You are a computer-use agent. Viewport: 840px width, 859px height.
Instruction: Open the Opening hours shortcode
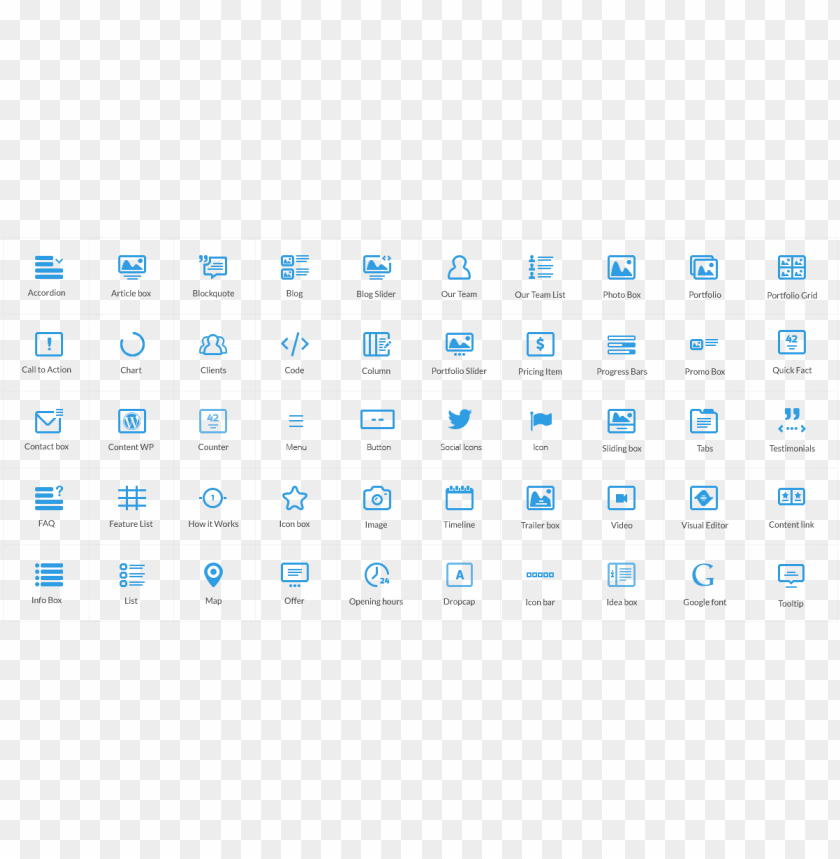click(376, 572)
